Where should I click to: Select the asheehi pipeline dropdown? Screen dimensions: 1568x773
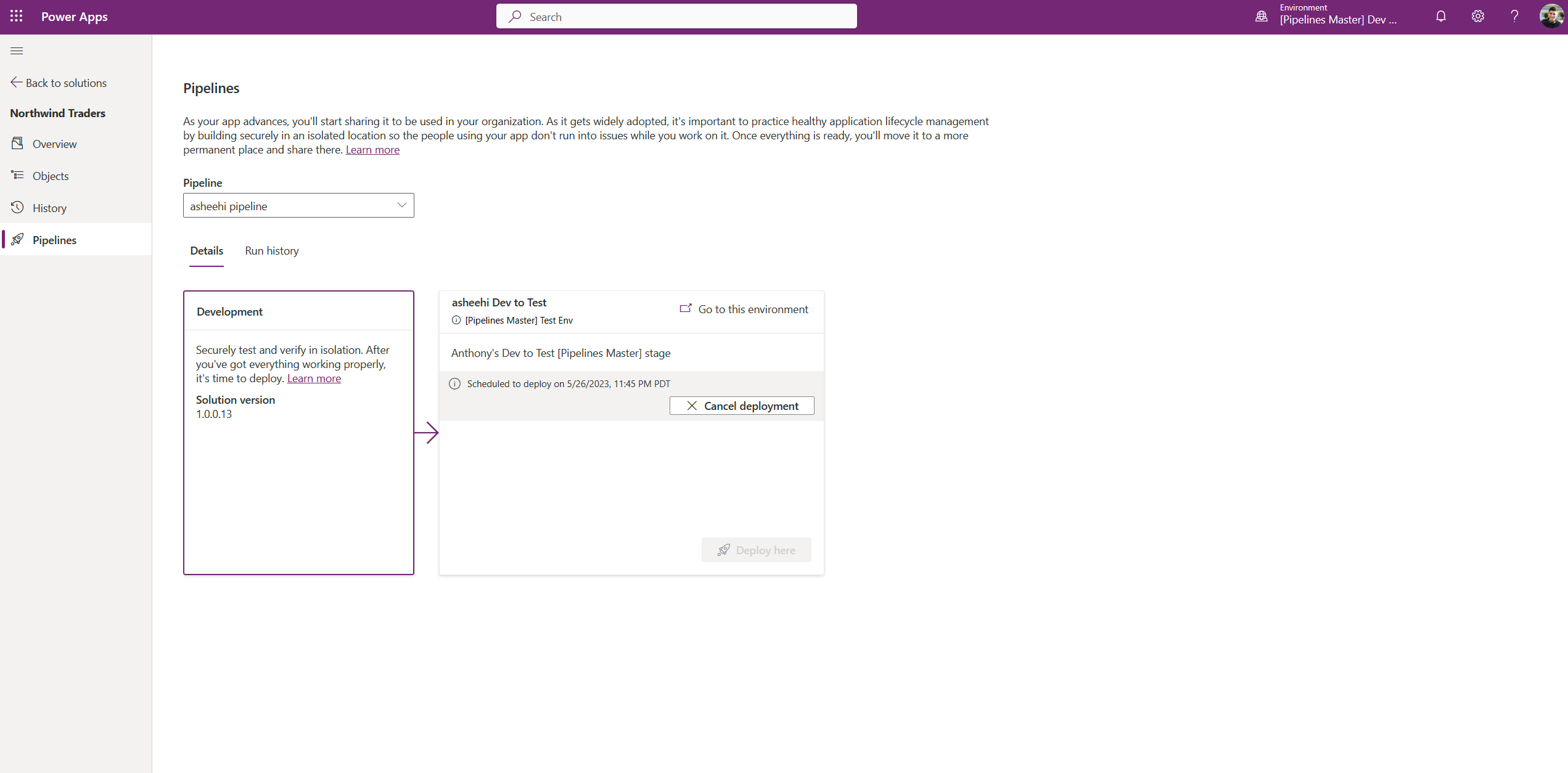(297, 205)
